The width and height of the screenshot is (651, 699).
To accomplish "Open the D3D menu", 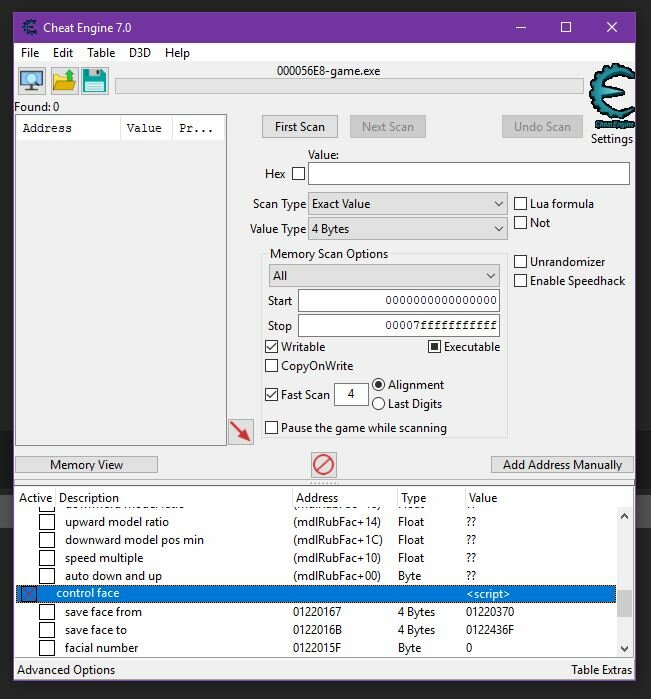I will click(x=140, y=53).
